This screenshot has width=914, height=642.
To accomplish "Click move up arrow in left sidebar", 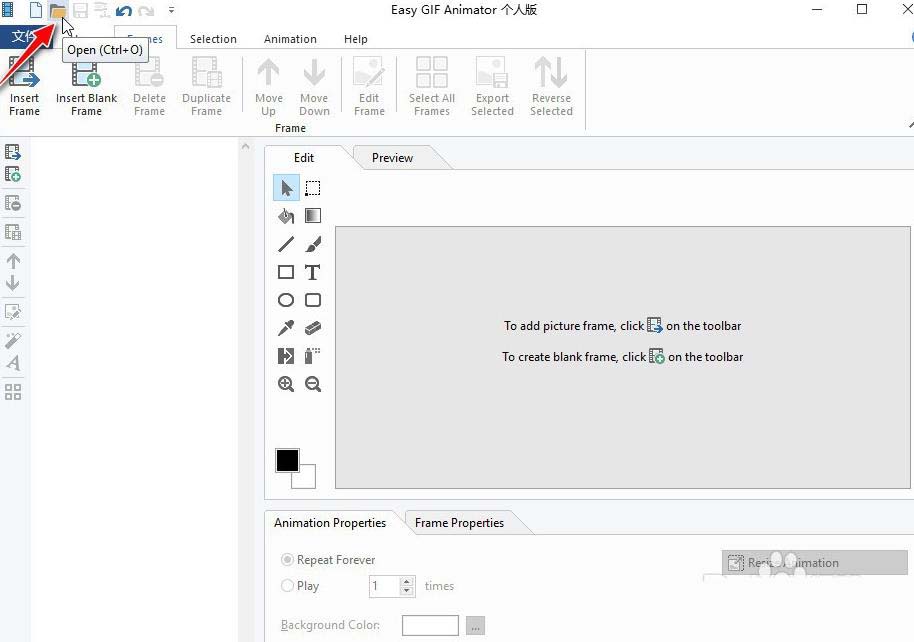I will click(13, 261).
